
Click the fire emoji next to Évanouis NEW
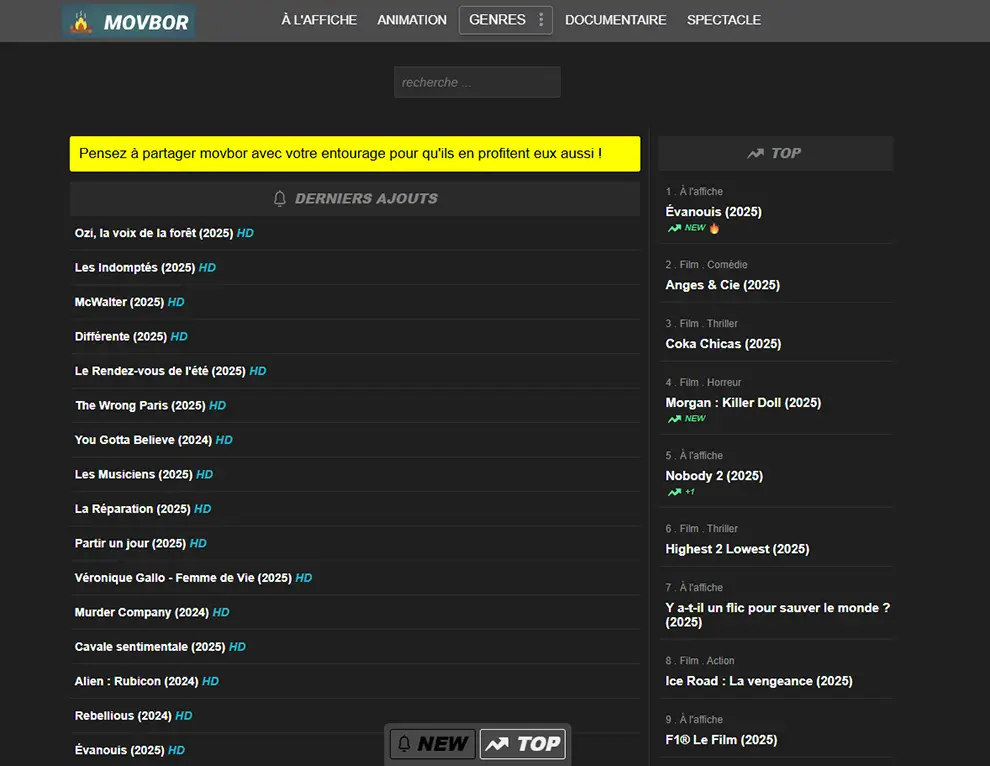point(714,228)
